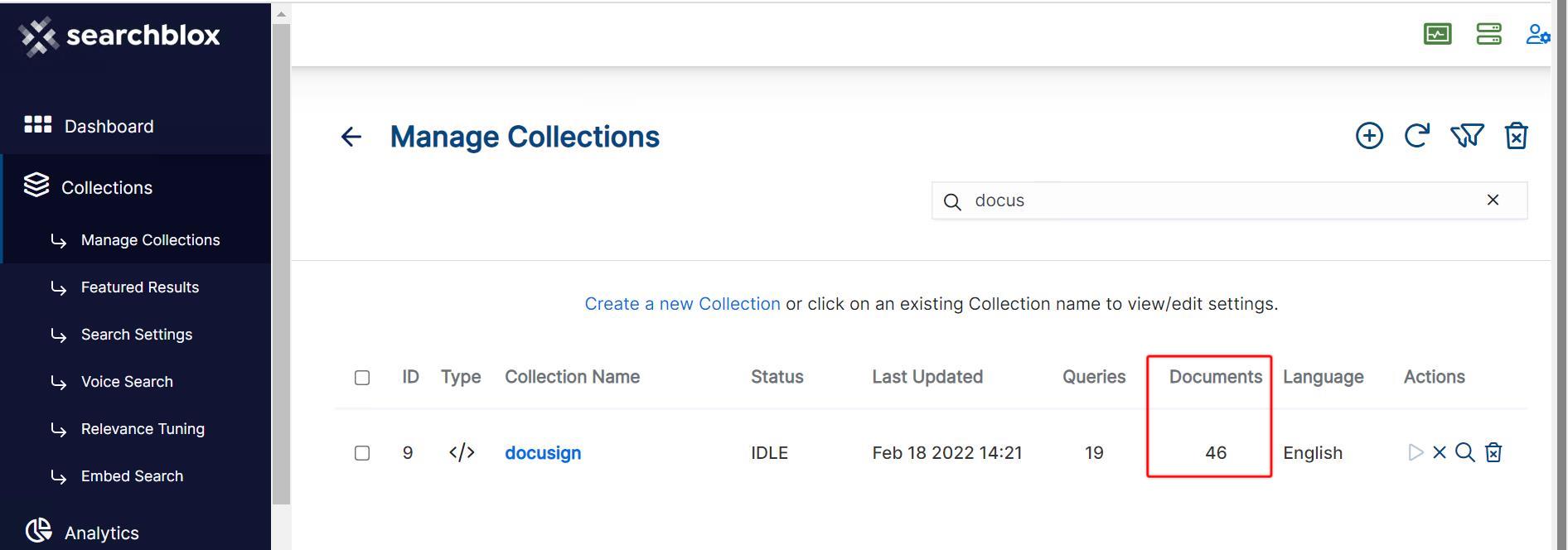
Task: Open Featured Results page
Action: [140, 287]
